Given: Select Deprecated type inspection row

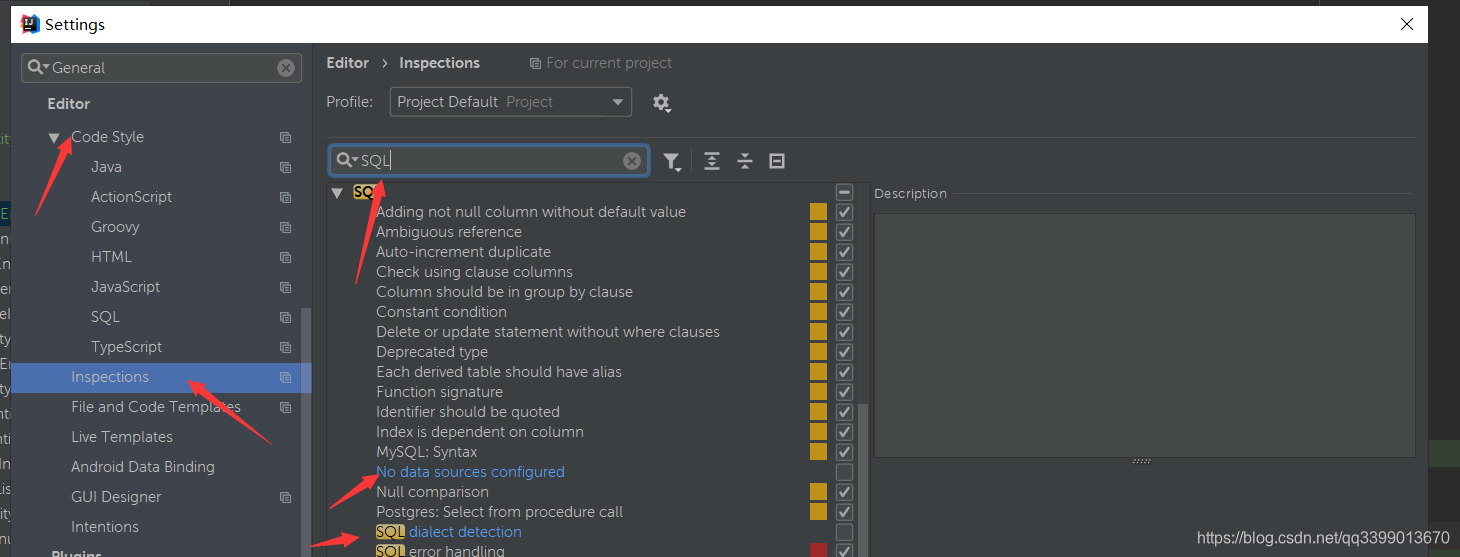Looking at the screenshot, I should click(432, 352).
